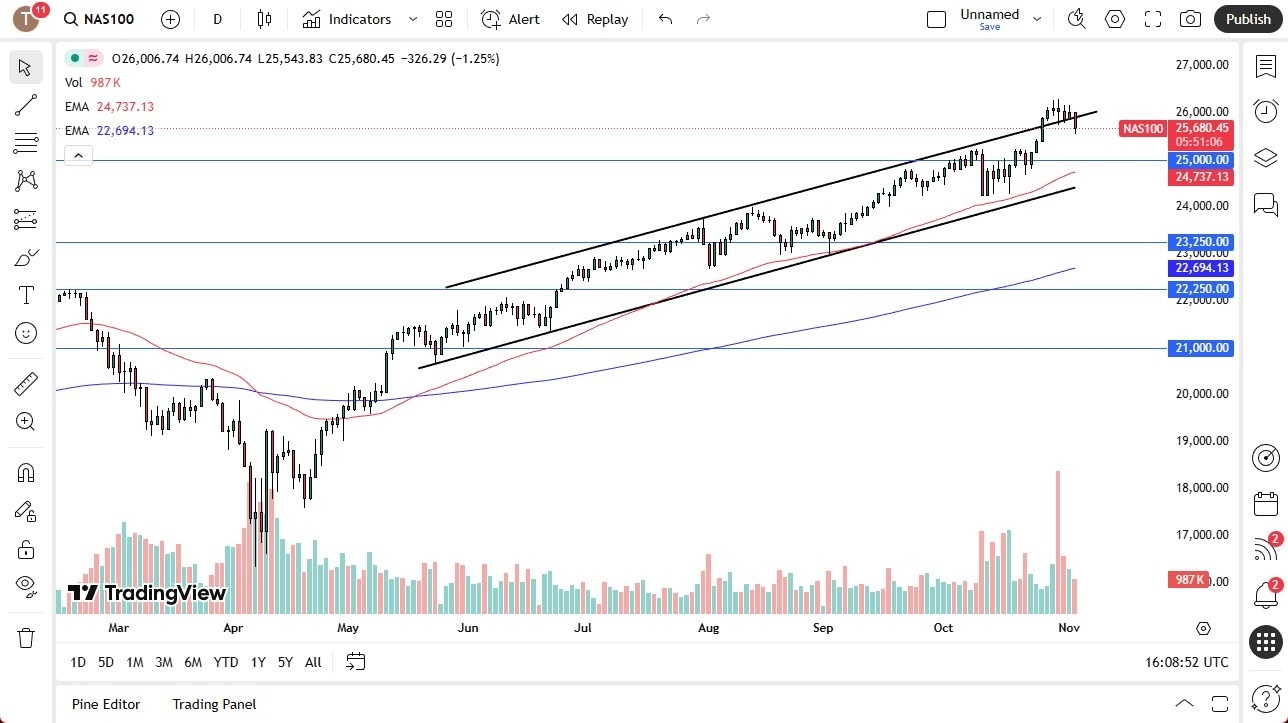The width and height of the screenshot is (1288, 723).
Task: Hide all drawings using the eye icon
Action: 25,585
